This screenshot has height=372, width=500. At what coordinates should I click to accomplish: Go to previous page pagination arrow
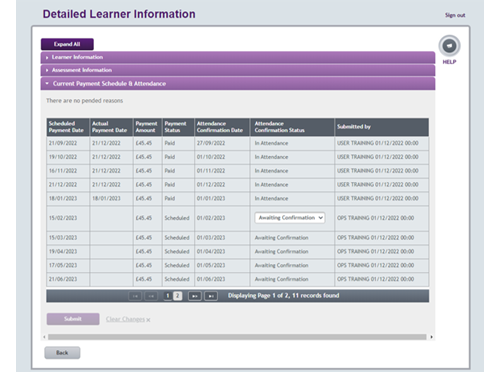(x=151, y=296)
